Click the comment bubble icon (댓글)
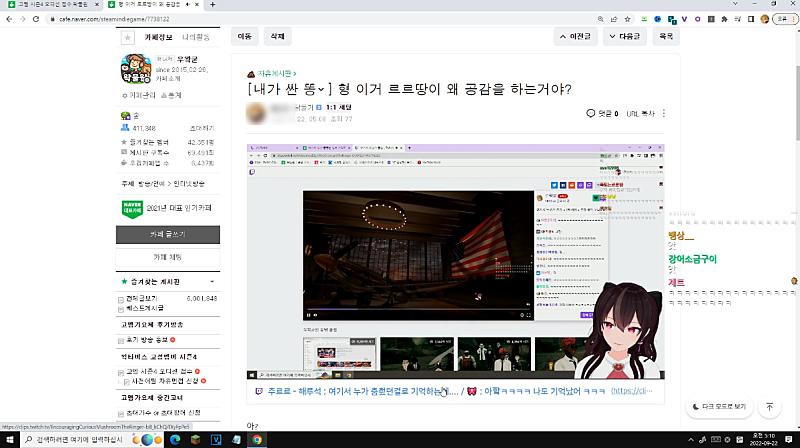Screen dimensions: 800x448 (592, 114)
